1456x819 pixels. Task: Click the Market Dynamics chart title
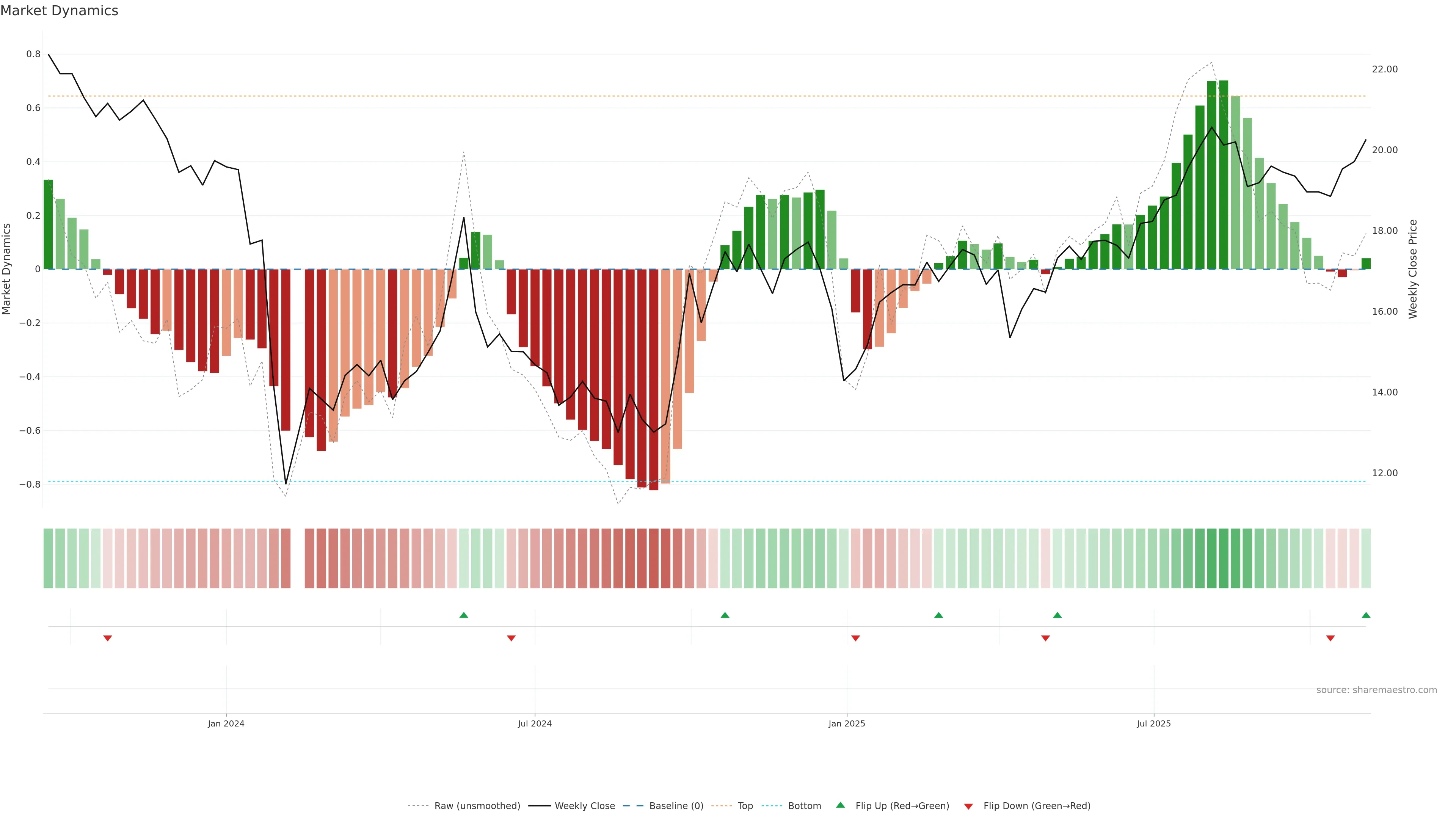(x=60, y=11)
